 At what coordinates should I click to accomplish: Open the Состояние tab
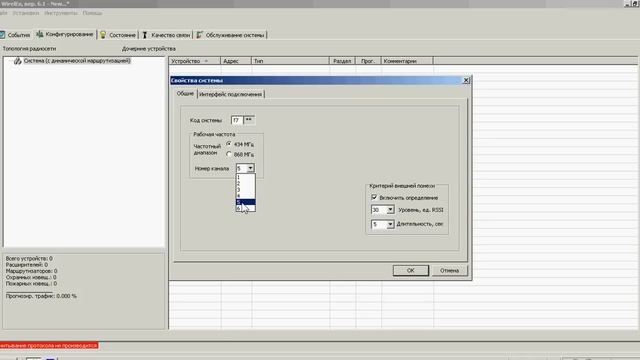[x=118, y=35]
